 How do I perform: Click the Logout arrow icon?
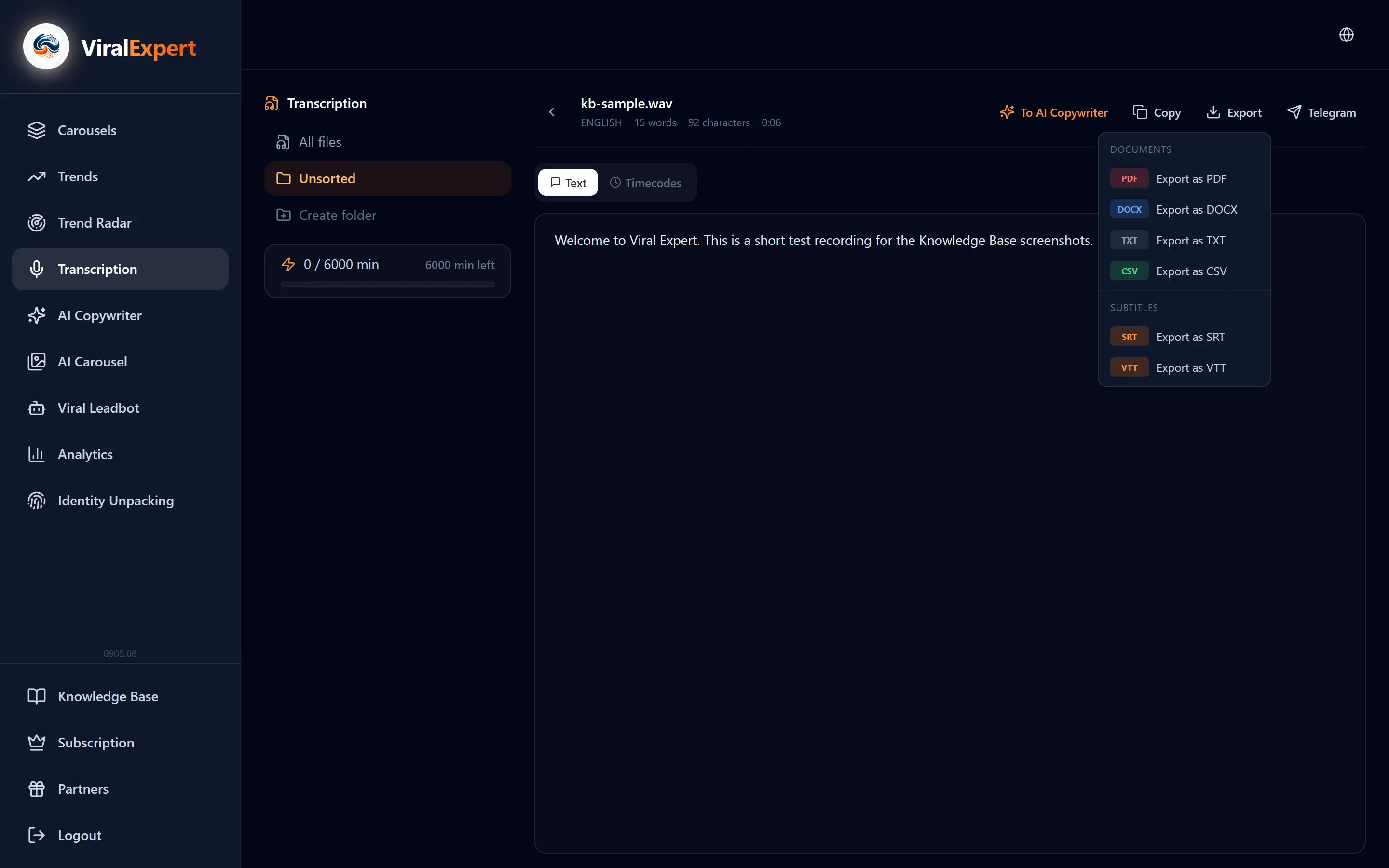pyautogui.click(x=37, y=835)
